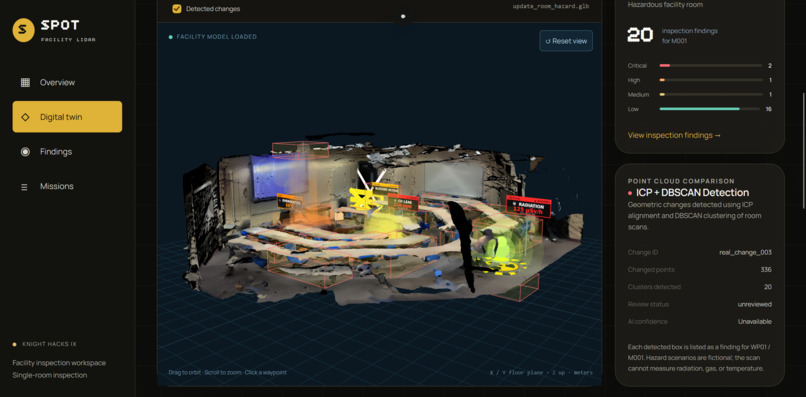Click the red change box above the wall screen

point(300,150)
